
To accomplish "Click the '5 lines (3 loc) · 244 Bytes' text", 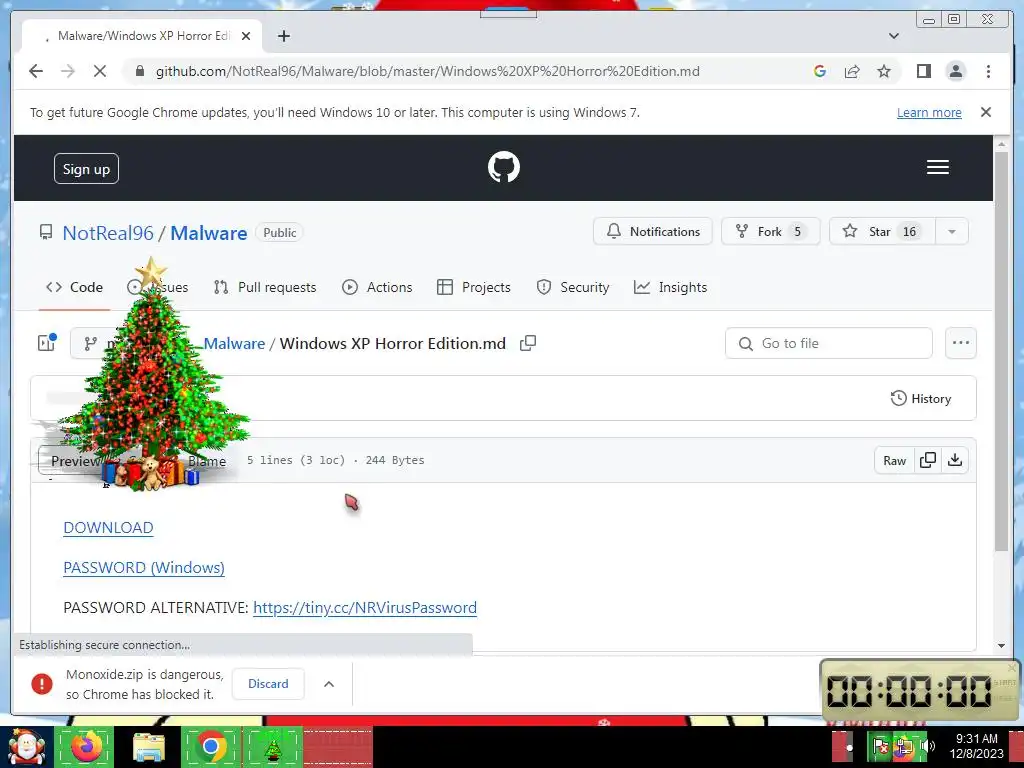I will tap(336, 460).
